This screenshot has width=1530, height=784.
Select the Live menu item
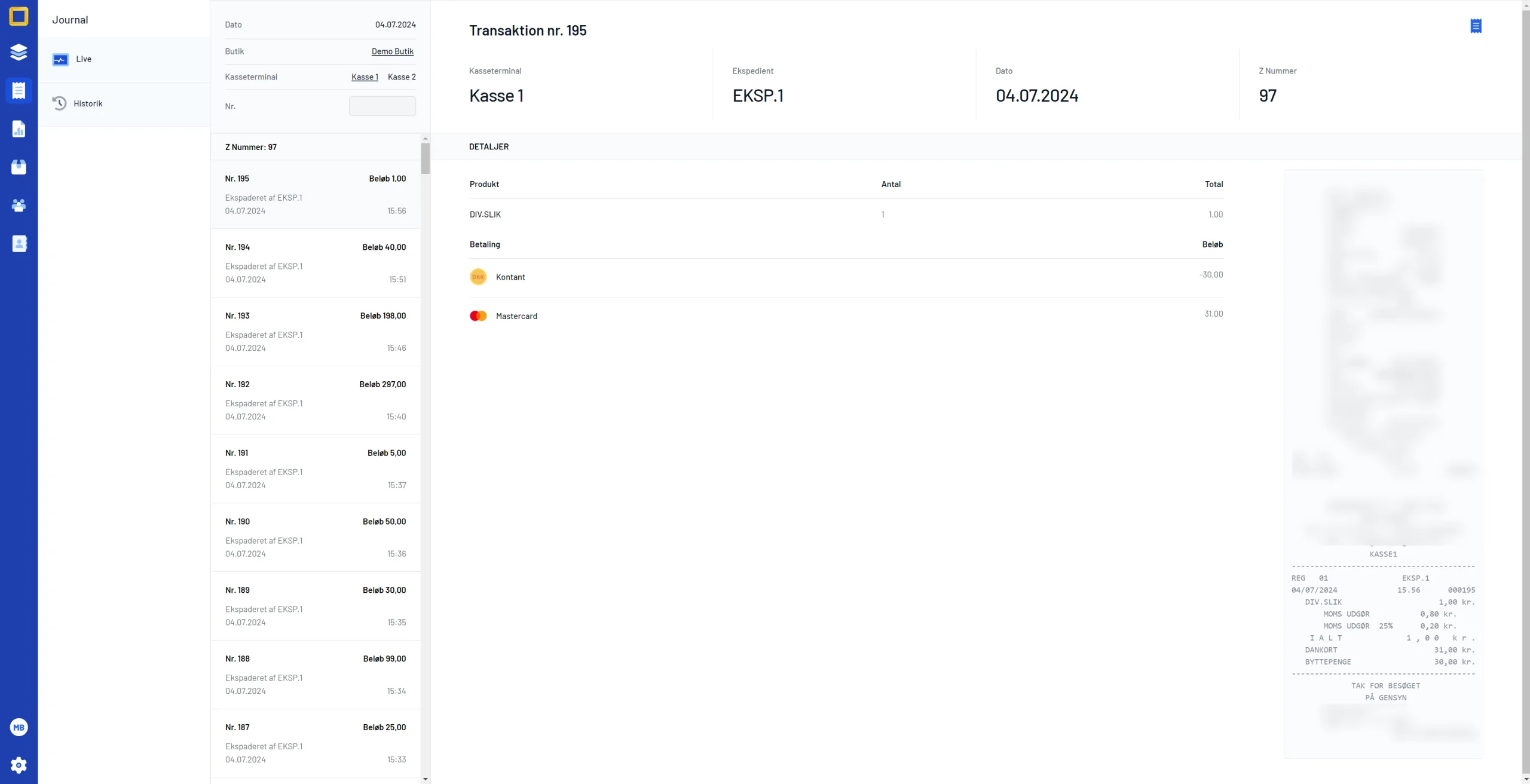point(124,59)
